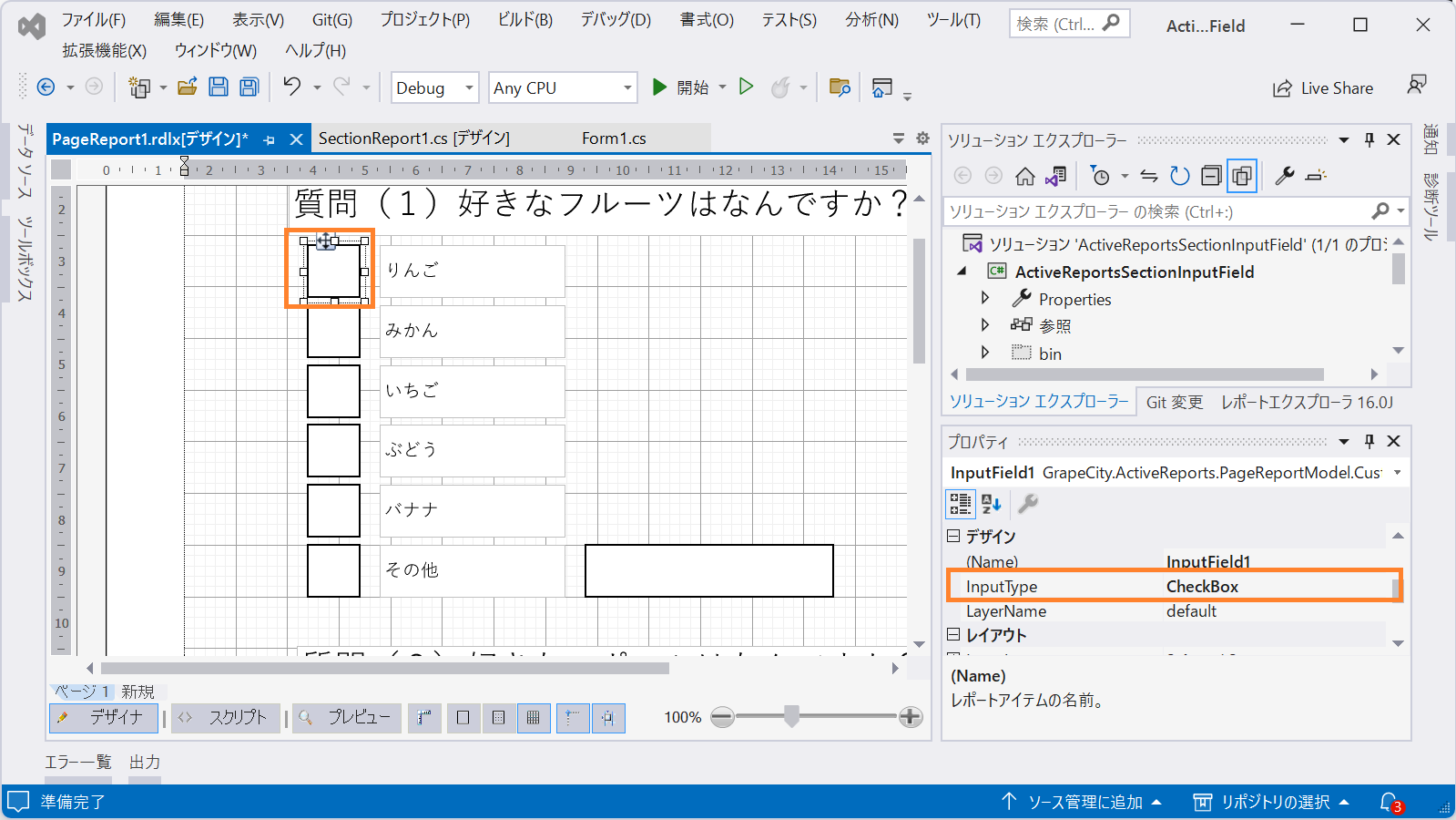Click the property pages wrench icon
The height and width of the screenshot is (820, 1456).
pyautogui.click(x=1028, y=504)
